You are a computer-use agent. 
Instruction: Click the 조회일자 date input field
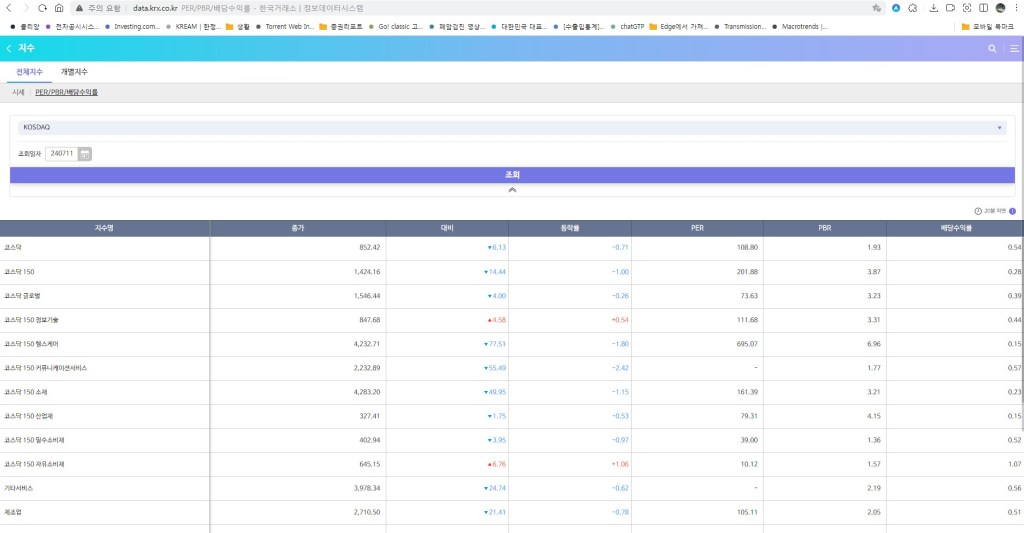click(x=61, y=154)
